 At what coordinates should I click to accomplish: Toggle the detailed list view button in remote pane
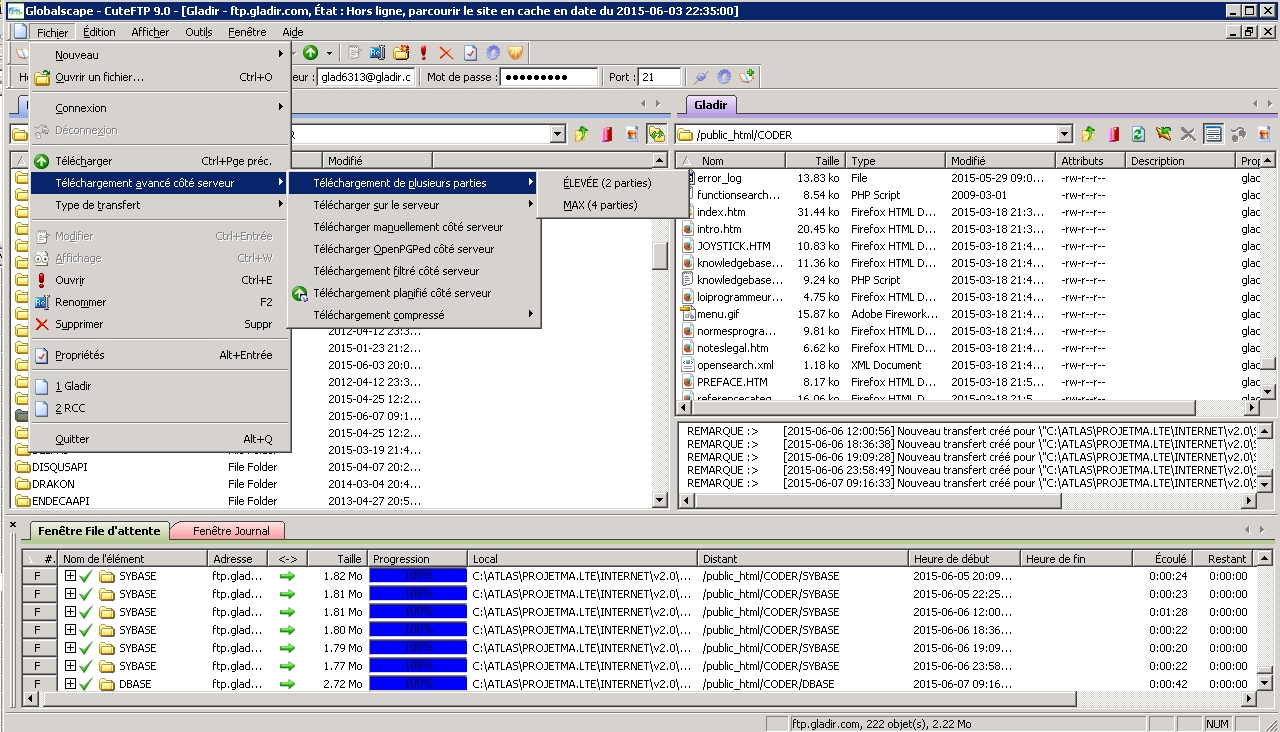point(1213,134)
